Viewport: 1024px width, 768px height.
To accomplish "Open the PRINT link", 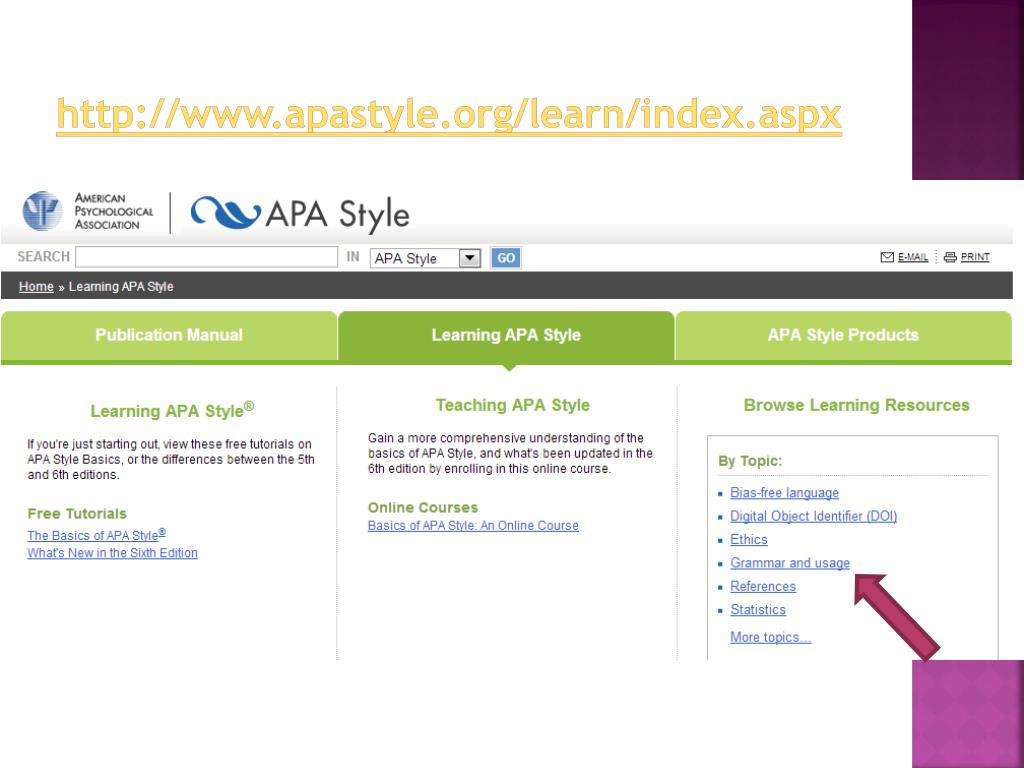I will [974, 257].
